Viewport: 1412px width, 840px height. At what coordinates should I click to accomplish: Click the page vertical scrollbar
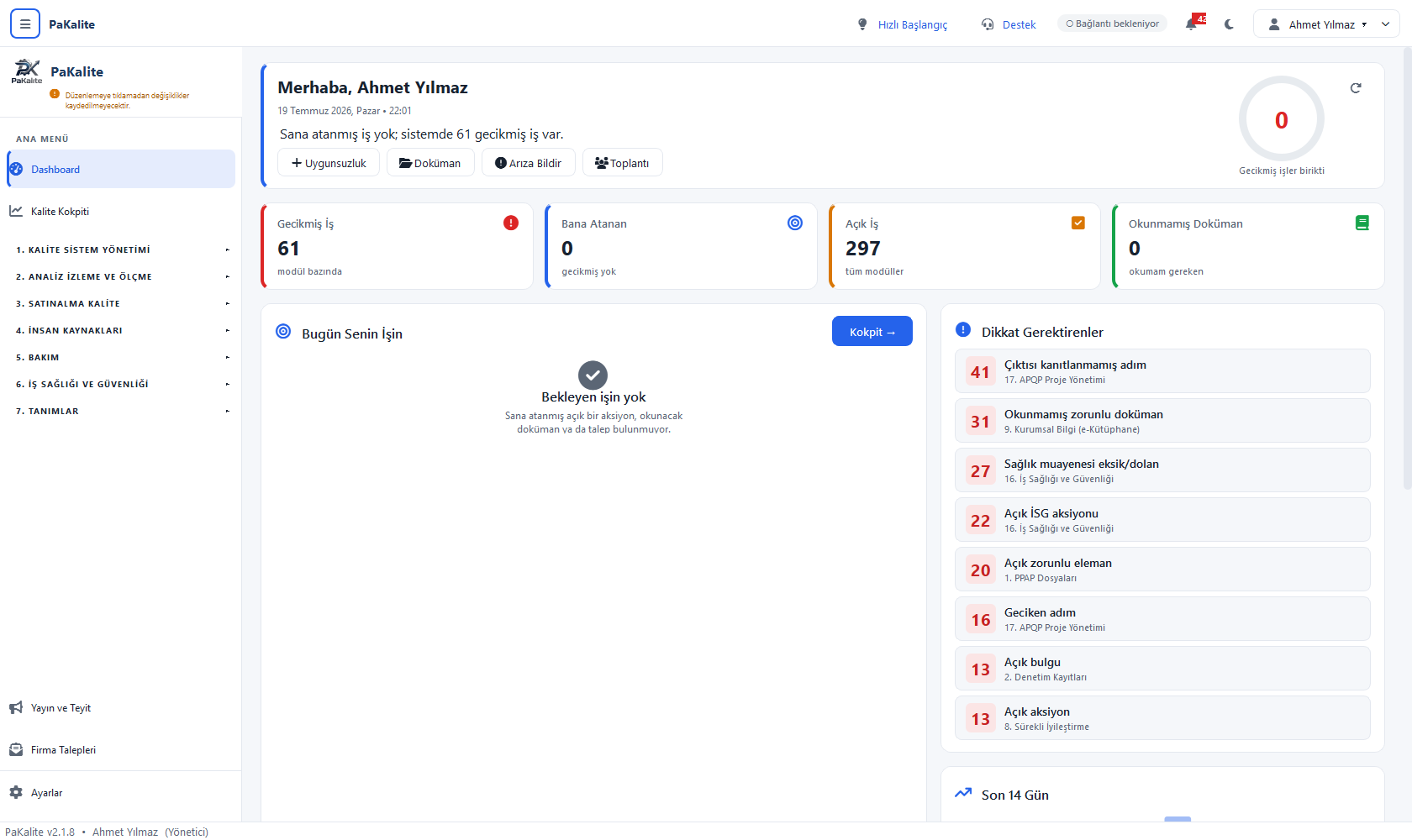[1408, 269]
